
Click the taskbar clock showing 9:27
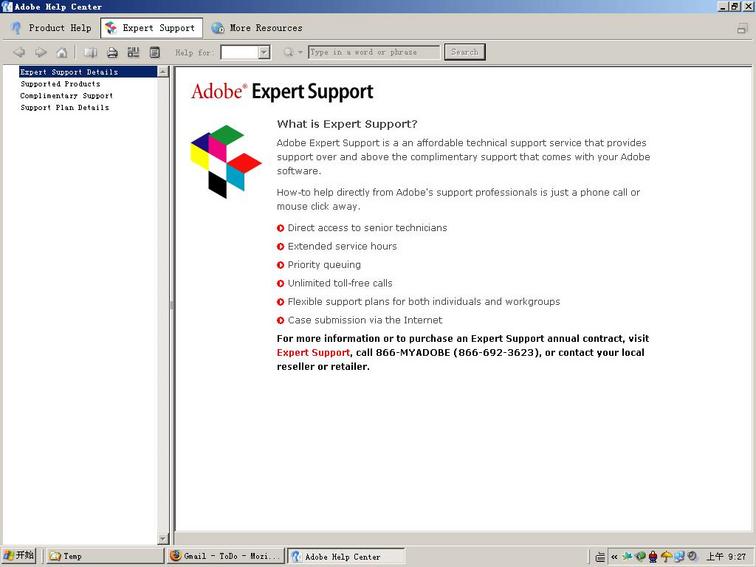pos(726,556)
